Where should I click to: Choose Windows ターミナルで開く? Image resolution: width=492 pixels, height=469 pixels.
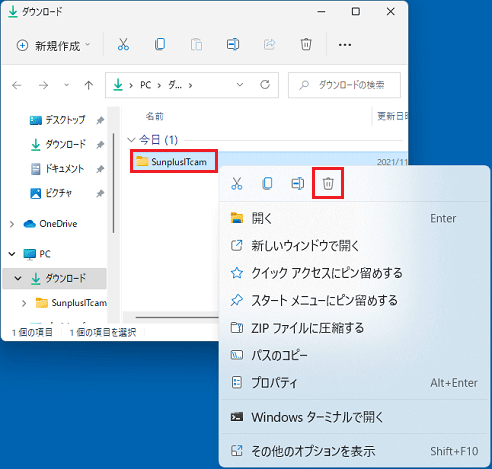(x=354, y=417)
